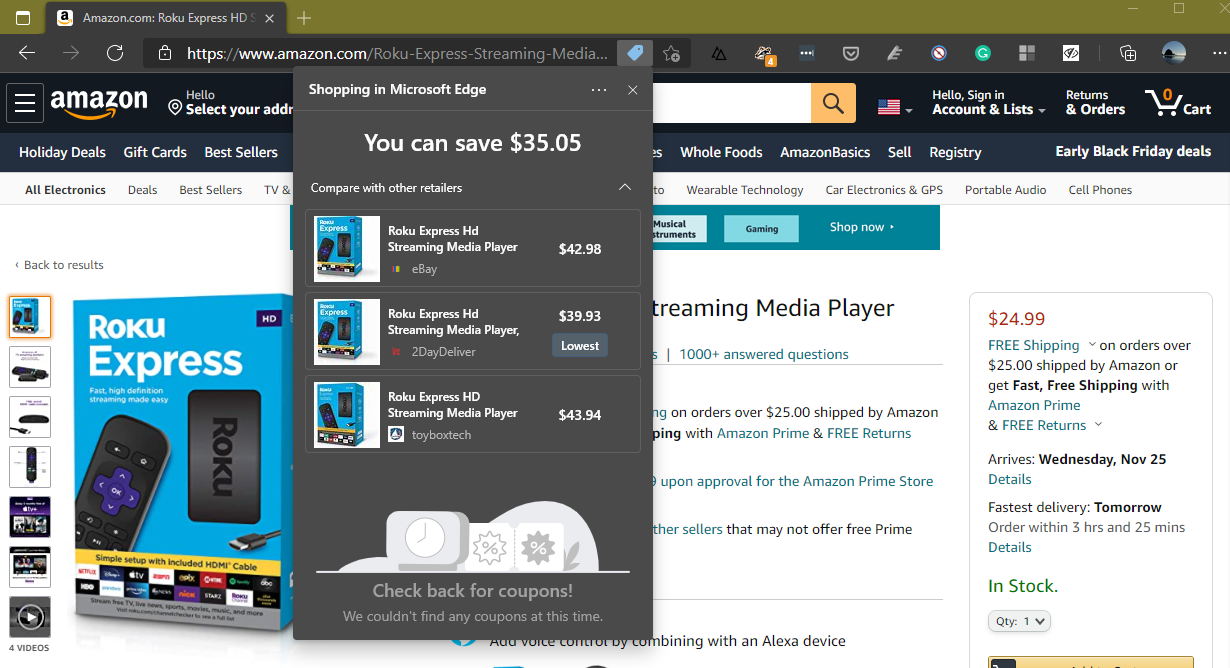Screen dimensions: 1230x668
Task: Open the Qty: 1 quantity dropdown
Action: point(1020,621)
